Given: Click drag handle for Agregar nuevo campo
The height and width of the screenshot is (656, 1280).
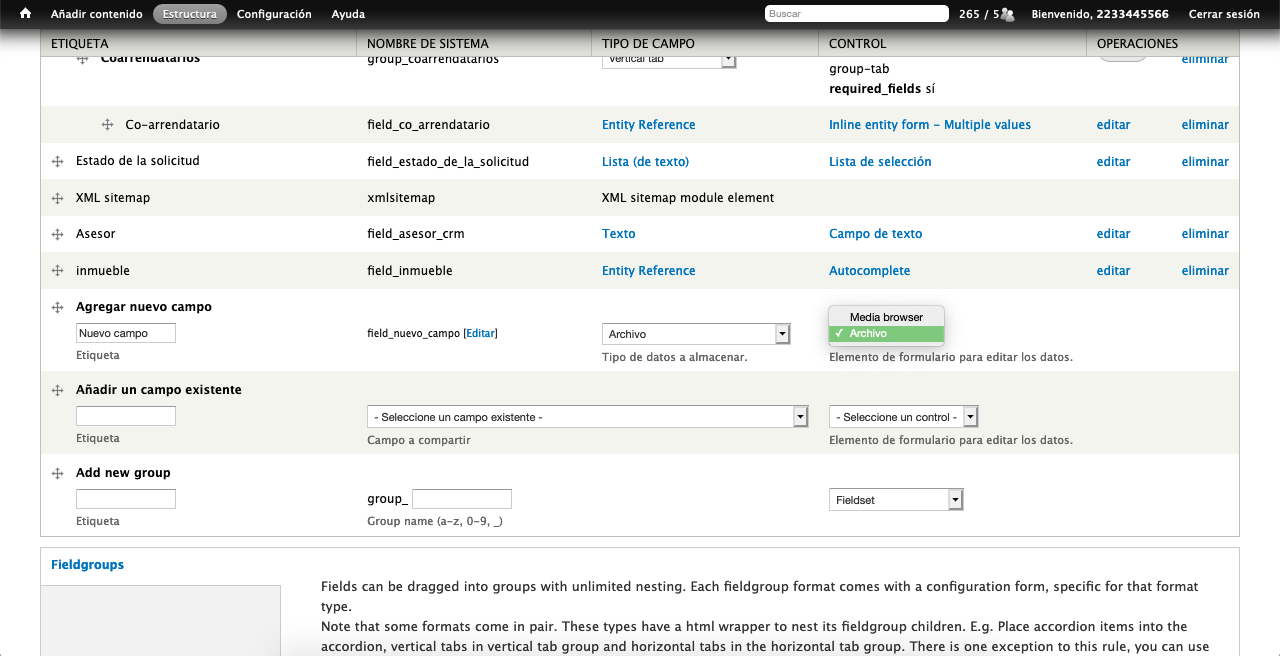Looking at the screenshot, I should [x=58, y=308].
